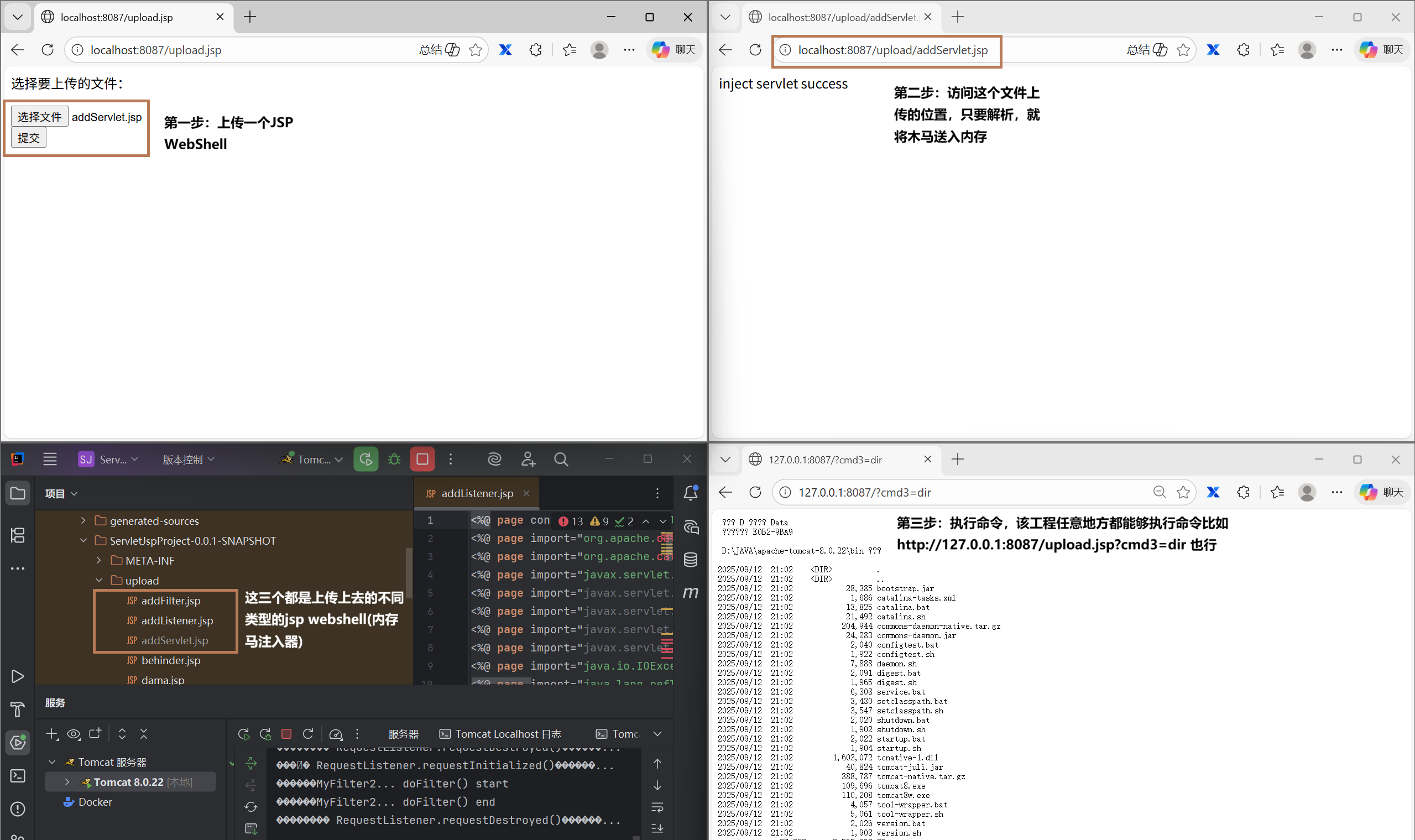1415x840 pixels.
Task: Toggle the notifications bell in the editor
Action: point(691,493)
